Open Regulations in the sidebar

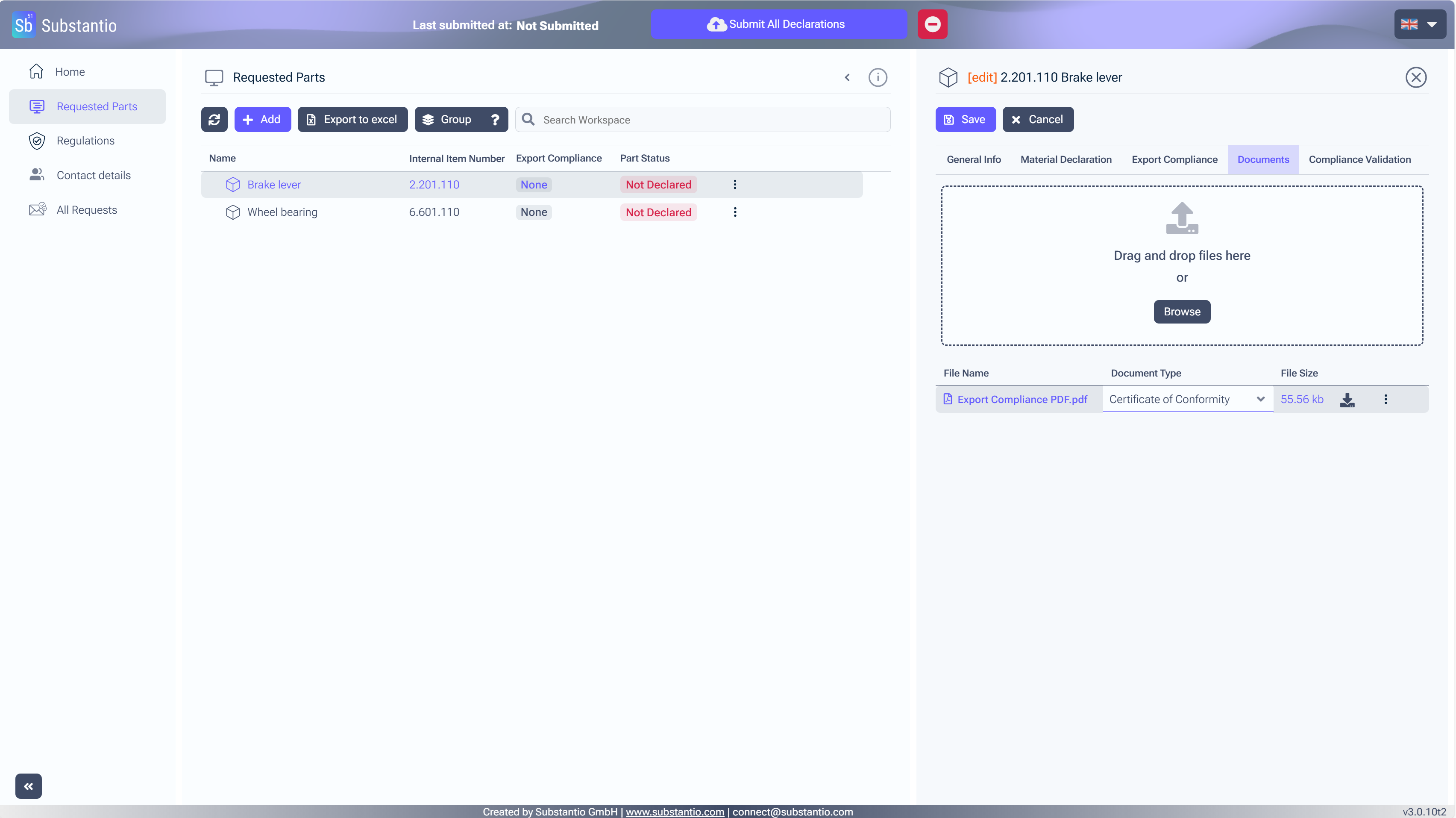tap(85, 141)
